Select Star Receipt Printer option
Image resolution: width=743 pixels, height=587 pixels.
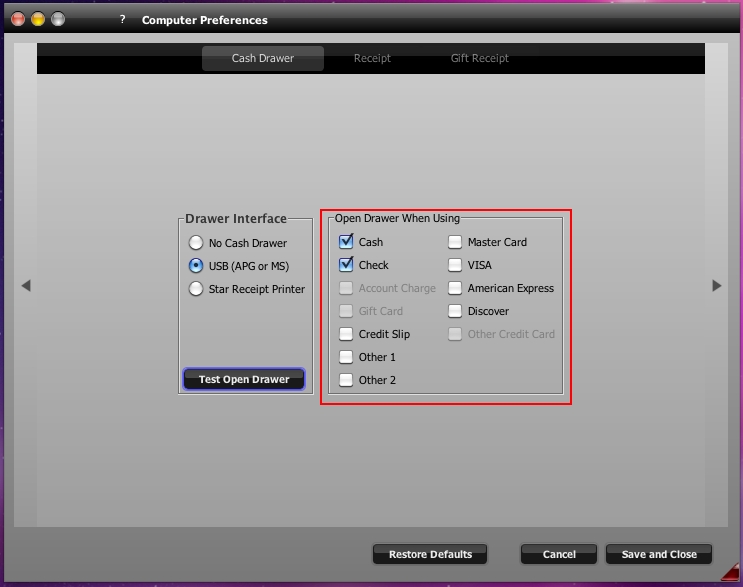pyautogui.click(x=196, y=289)
